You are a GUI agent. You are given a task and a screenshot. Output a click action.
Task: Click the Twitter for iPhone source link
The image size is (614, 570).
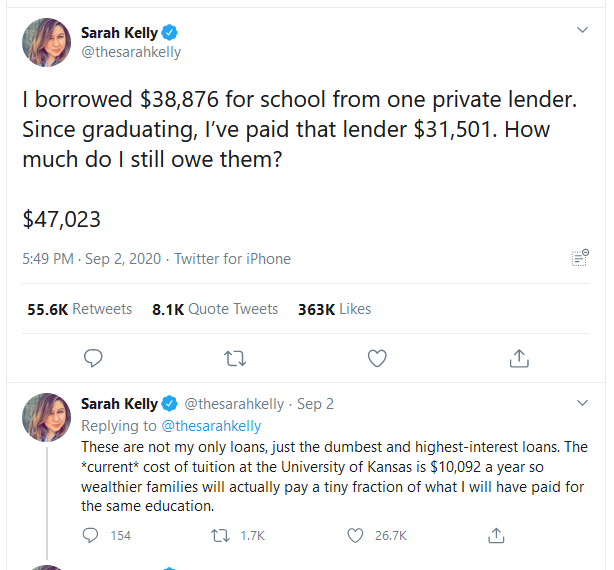coord(232,259)
